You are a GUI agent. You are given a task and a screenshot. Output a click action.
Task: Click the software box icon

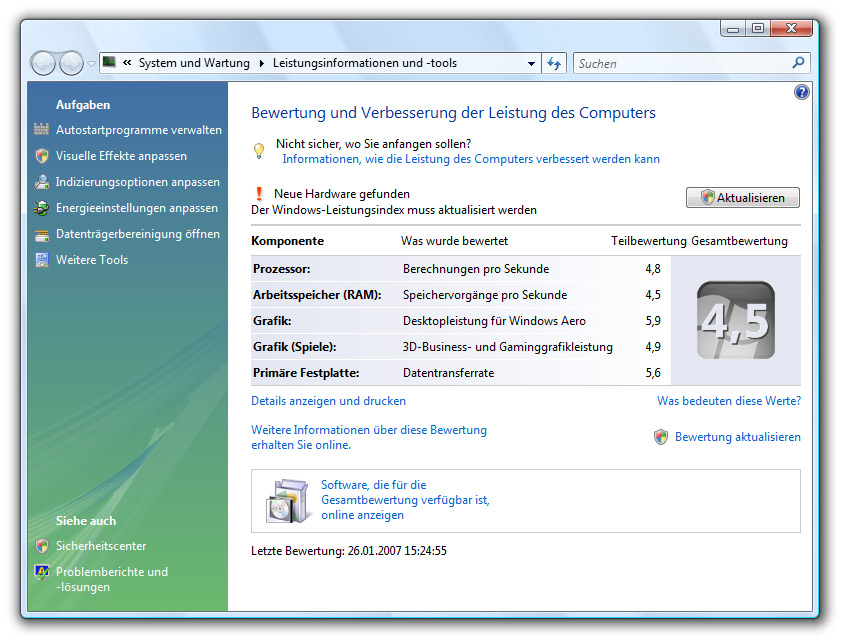[289, 500]
